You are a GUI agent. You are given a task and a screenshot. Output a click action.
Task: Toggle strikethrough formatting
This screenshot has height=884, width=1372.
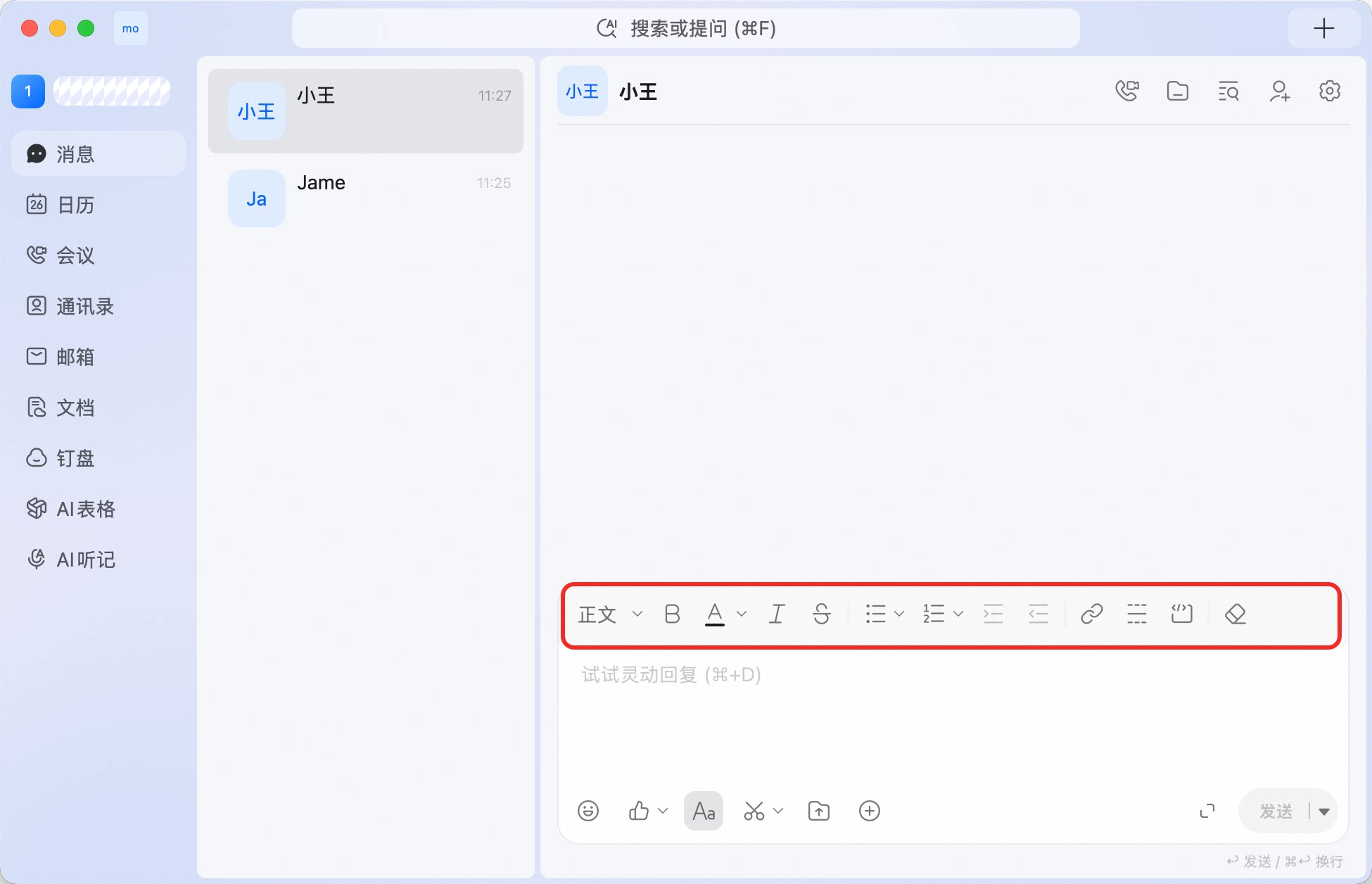(821, 614)
